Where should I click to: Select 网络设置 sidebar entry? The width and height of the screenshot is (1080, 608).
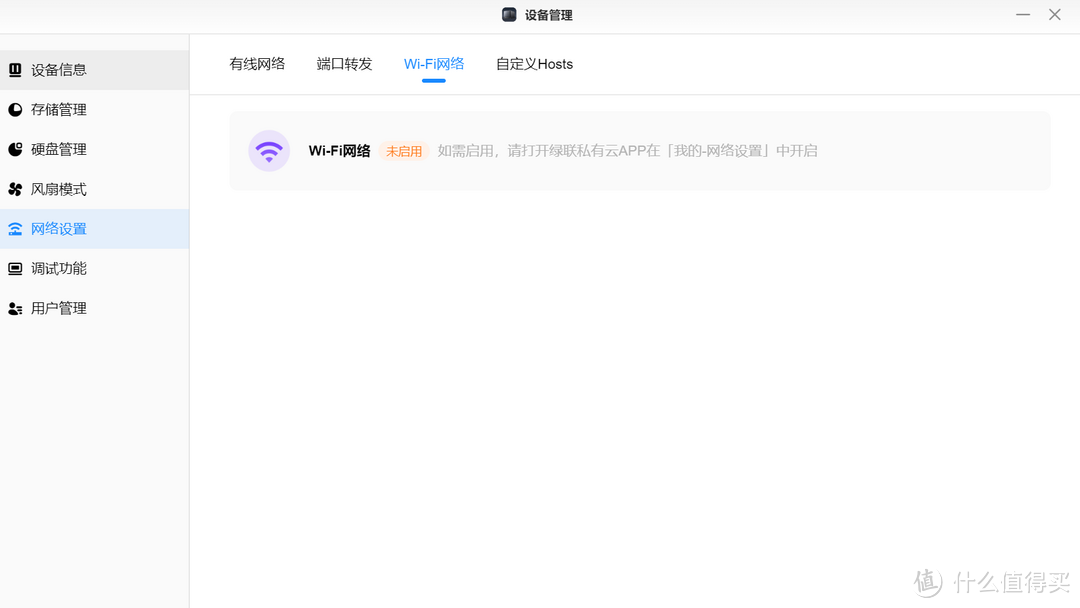(94, 229)
